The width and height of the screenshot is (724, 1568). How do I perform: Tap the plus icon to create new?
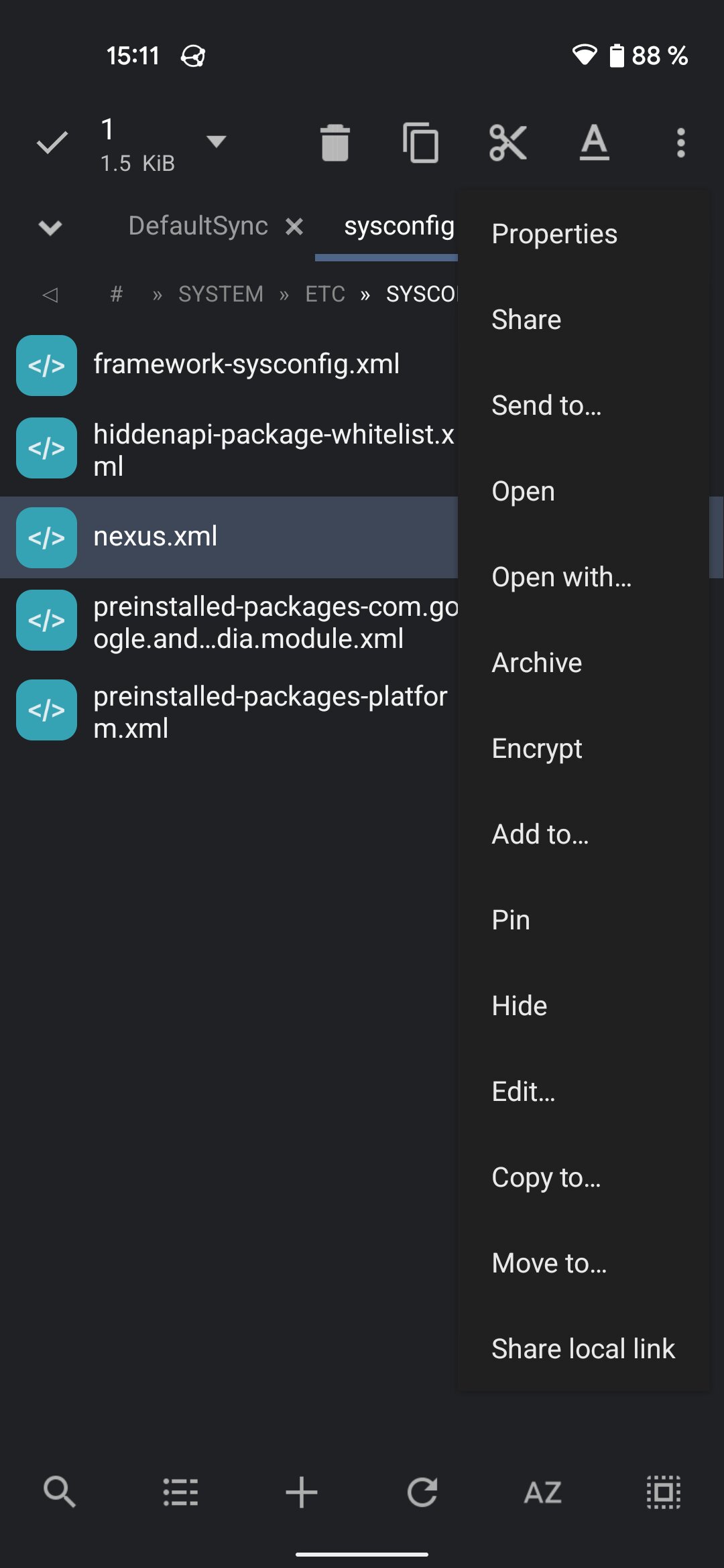(x=302, y=1492)
